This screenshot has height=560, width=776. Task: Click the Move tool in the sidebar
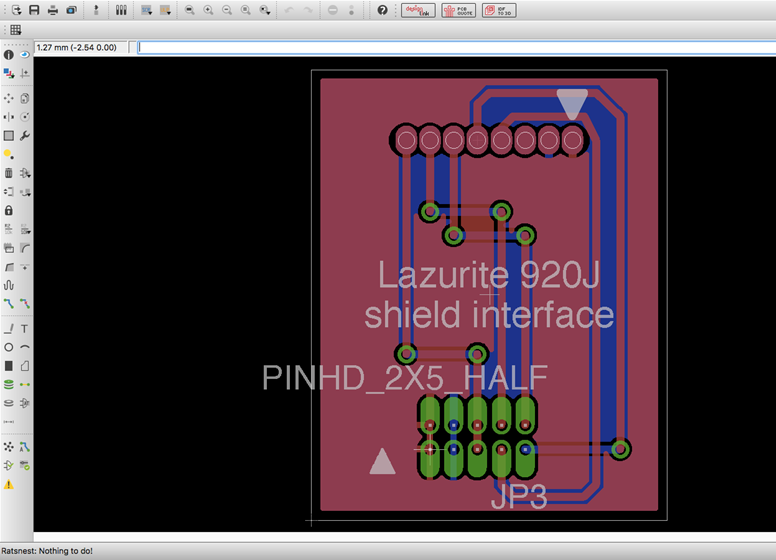8,98
